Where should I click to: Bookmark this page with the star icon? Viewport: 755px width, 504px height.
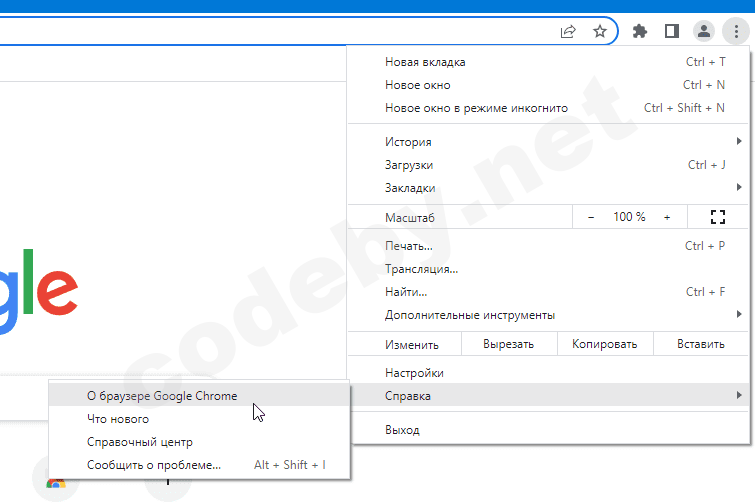tap(599, 32)
